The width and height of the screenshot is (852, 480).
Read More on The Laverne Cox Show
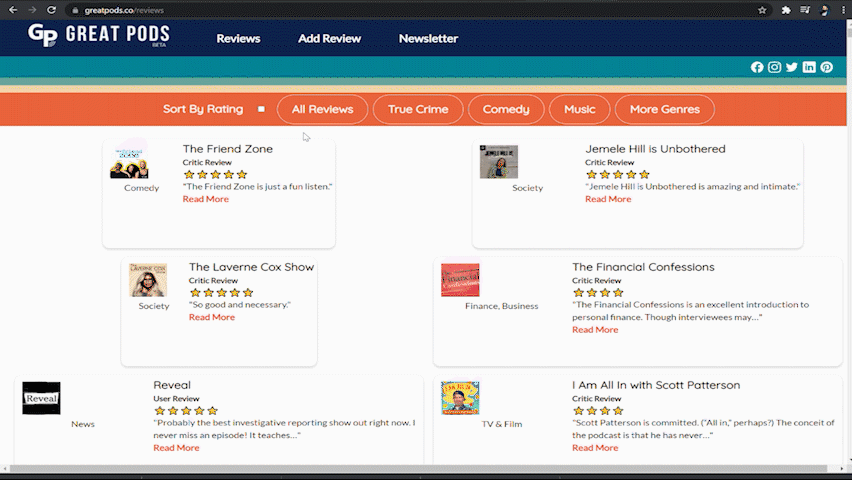(x=212, y=317)
